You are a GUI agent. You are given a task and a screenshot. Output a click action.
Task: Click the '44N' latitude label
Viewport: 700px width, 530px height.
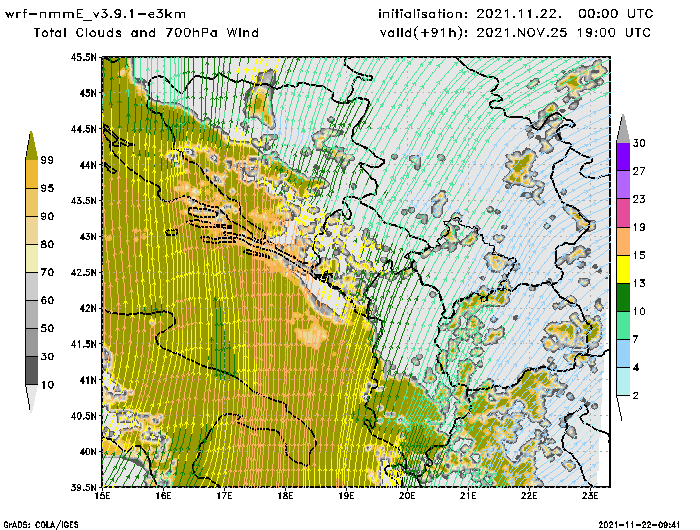(x=88, y=165)
